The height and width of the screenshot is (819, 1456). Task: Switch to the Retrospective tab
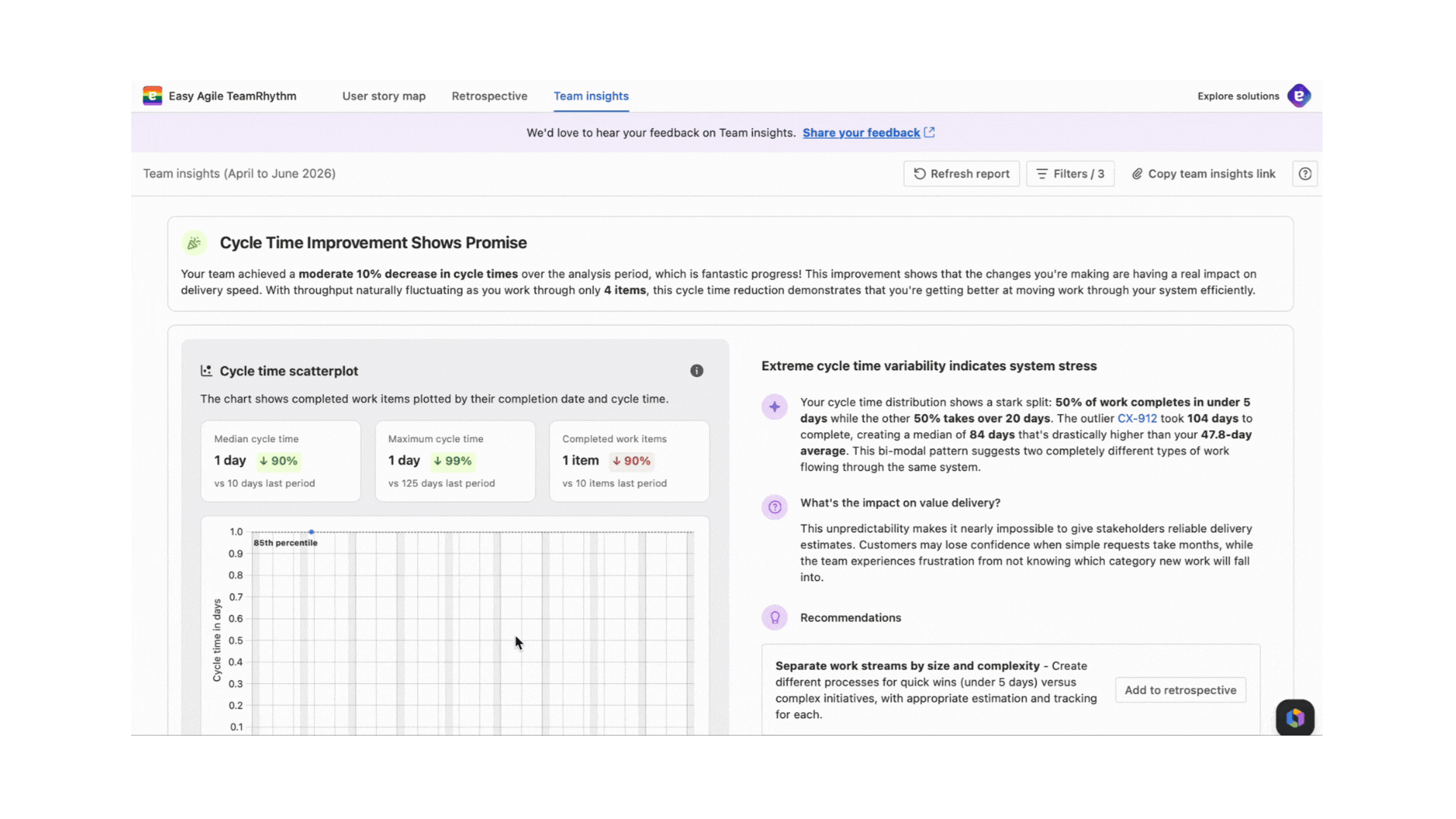point(489,96)
